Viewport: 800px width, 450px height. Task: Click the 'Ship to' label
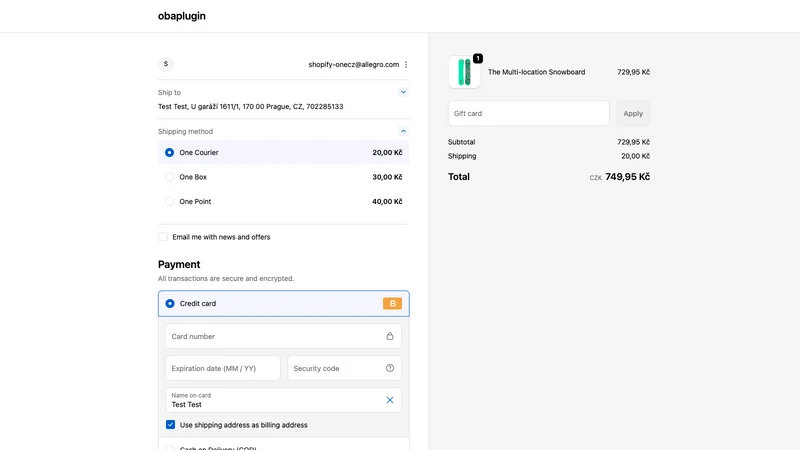tap(169, 92)
